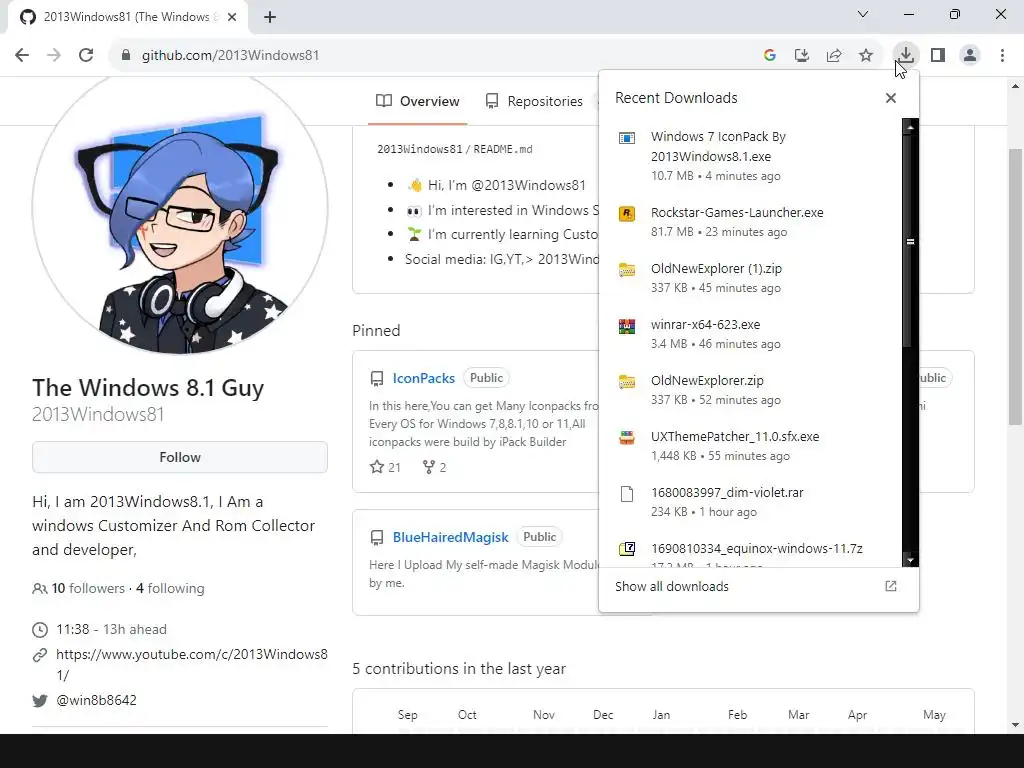Open Twitter handle @win8b8642
1024x768 pixels.
[97, 700]
